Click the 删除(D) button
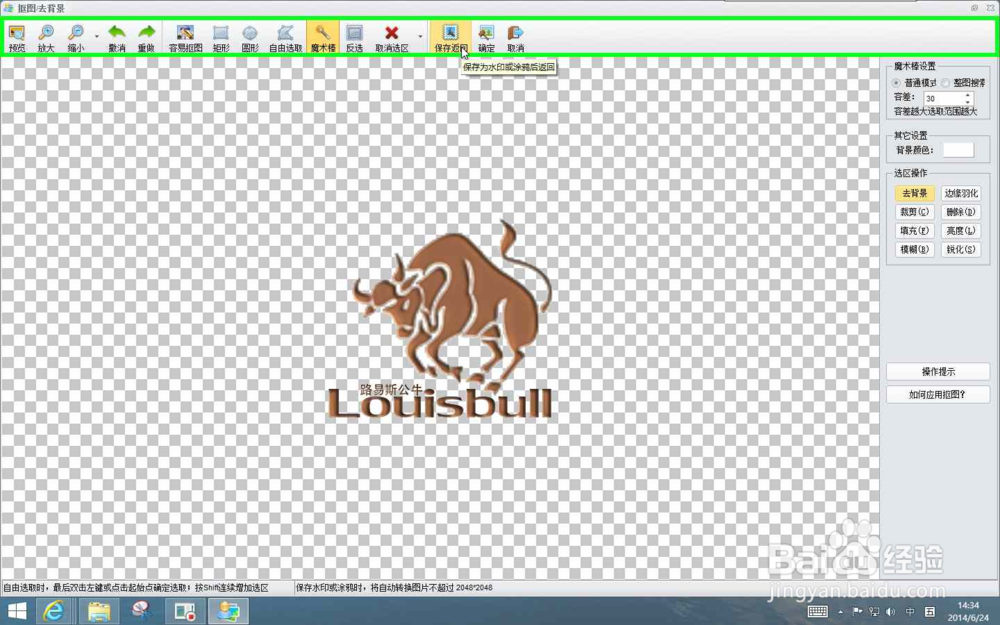This screenshot has width=1000, height=625. pyautogui.click(x=960, y=212)
